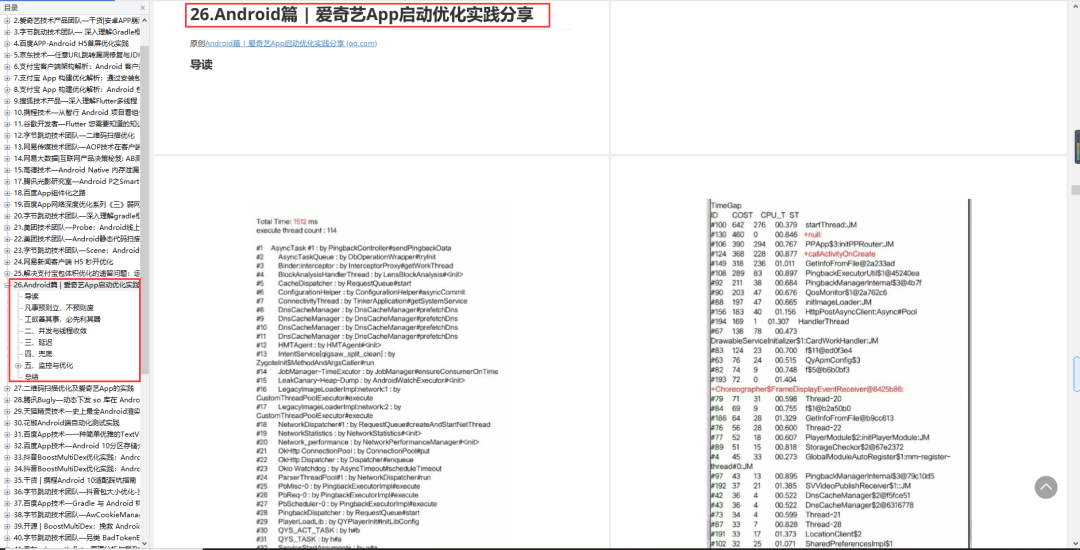Viewport: 1080px width, 550px height.
Task: Jump to 18.百度App组件化之路
Action: 48,193
